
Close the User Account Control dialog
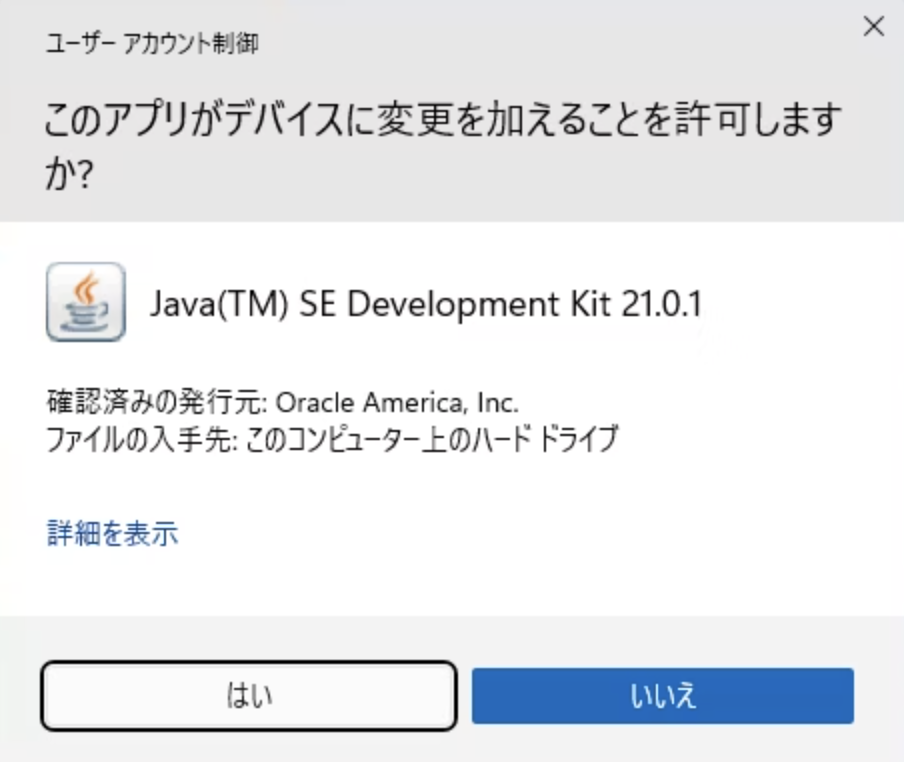point(874,26)
